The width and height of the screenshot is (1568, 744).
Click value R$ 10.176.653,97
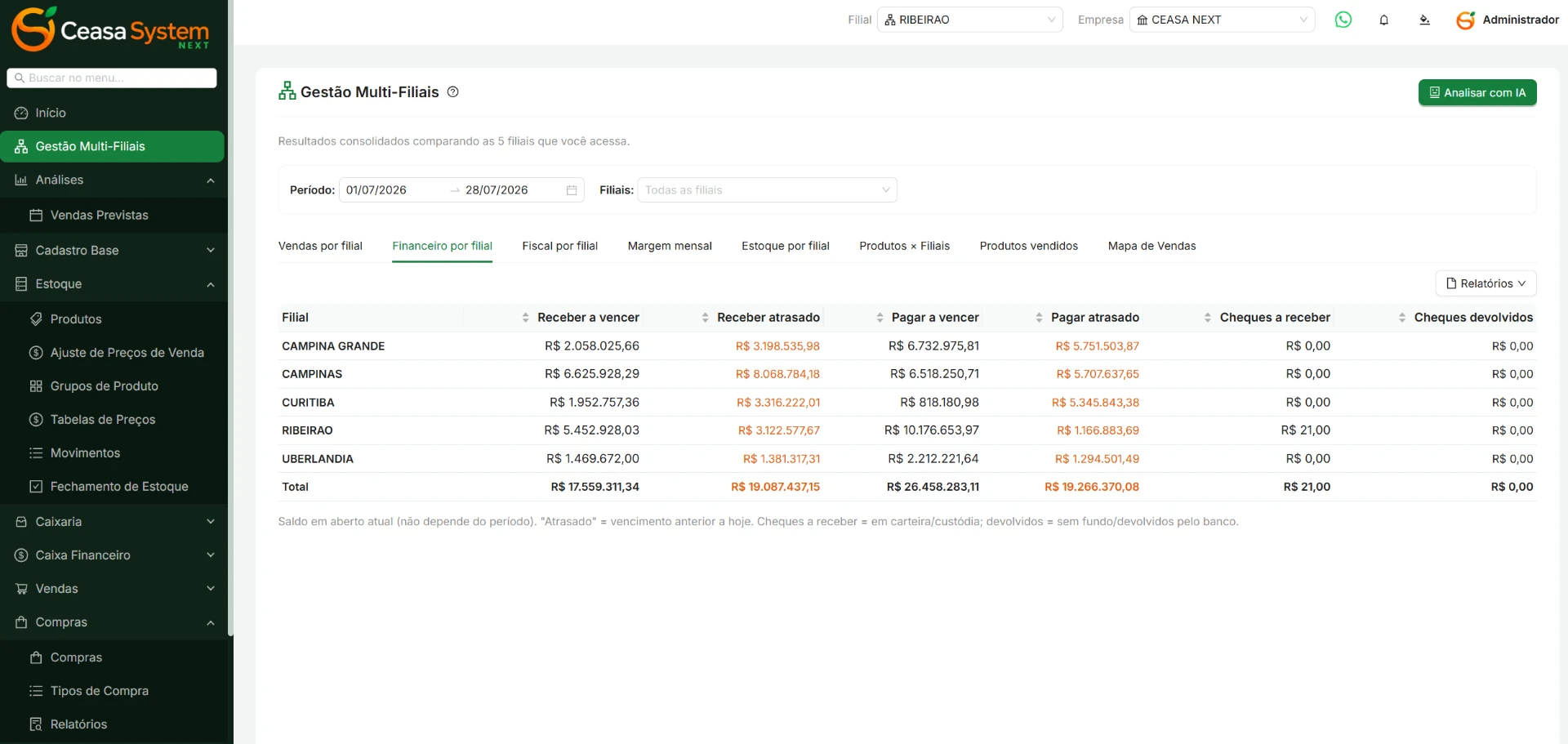tap(932, 430)
